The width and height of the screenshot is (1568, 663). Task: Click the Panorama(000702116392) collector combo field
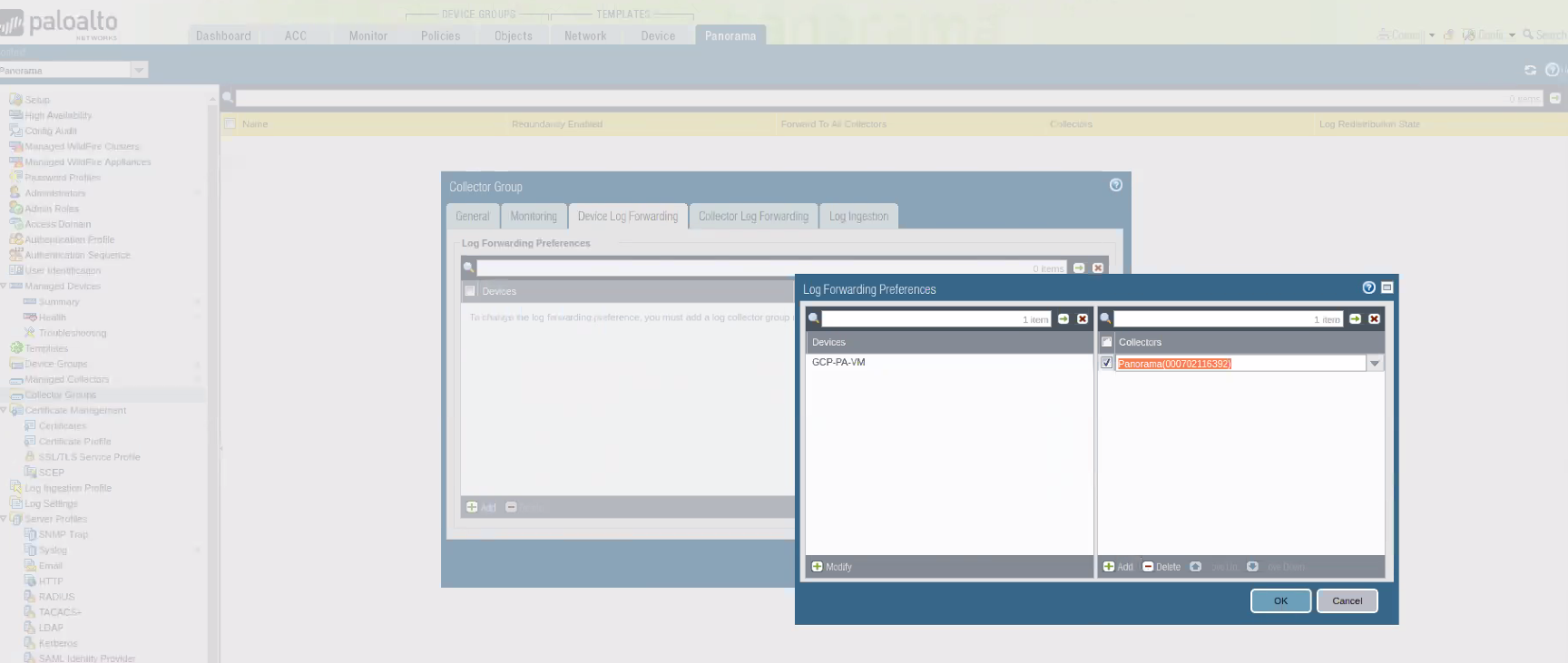[1240, 364]
